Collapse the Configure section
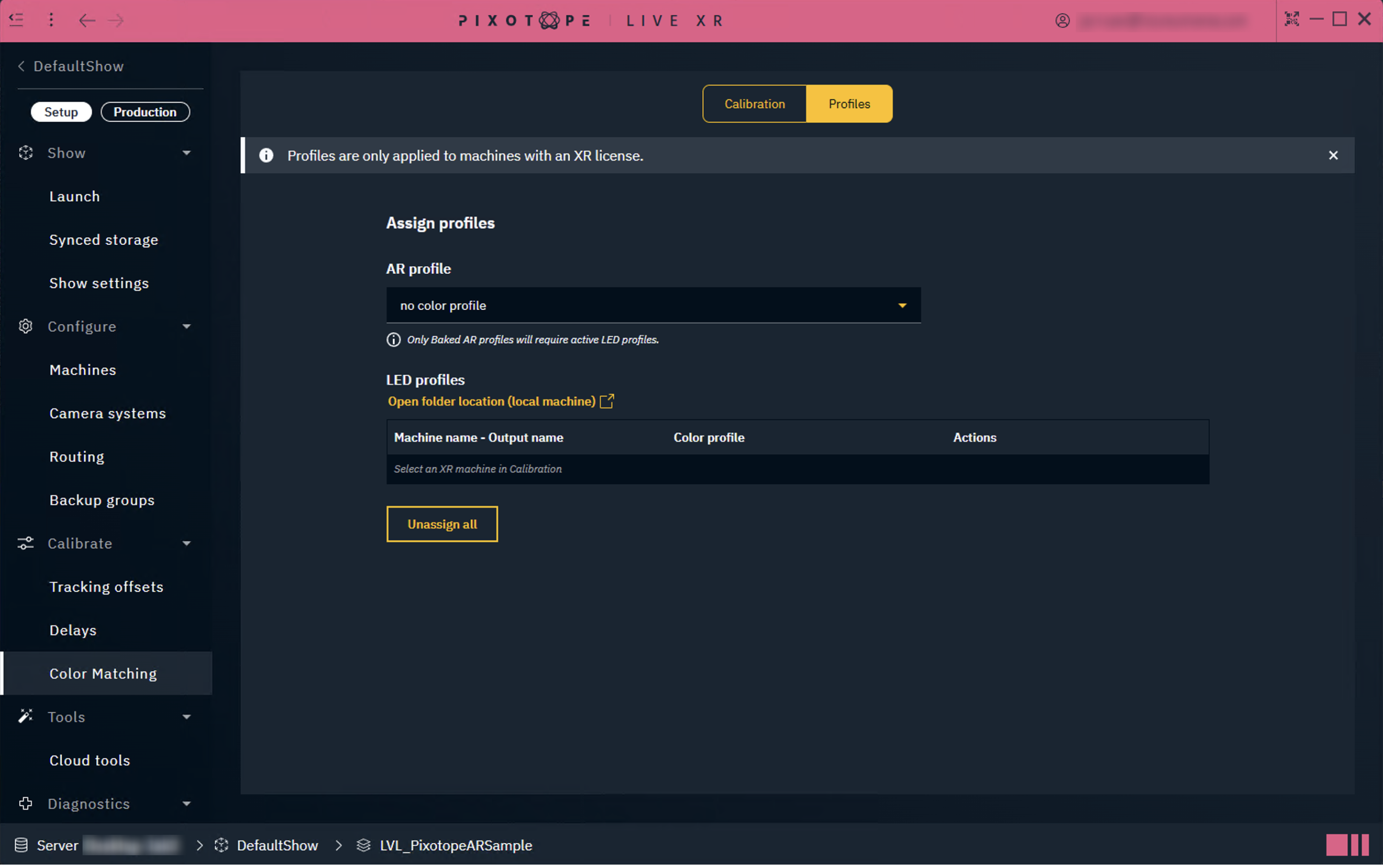 click(x=186, y=327)
